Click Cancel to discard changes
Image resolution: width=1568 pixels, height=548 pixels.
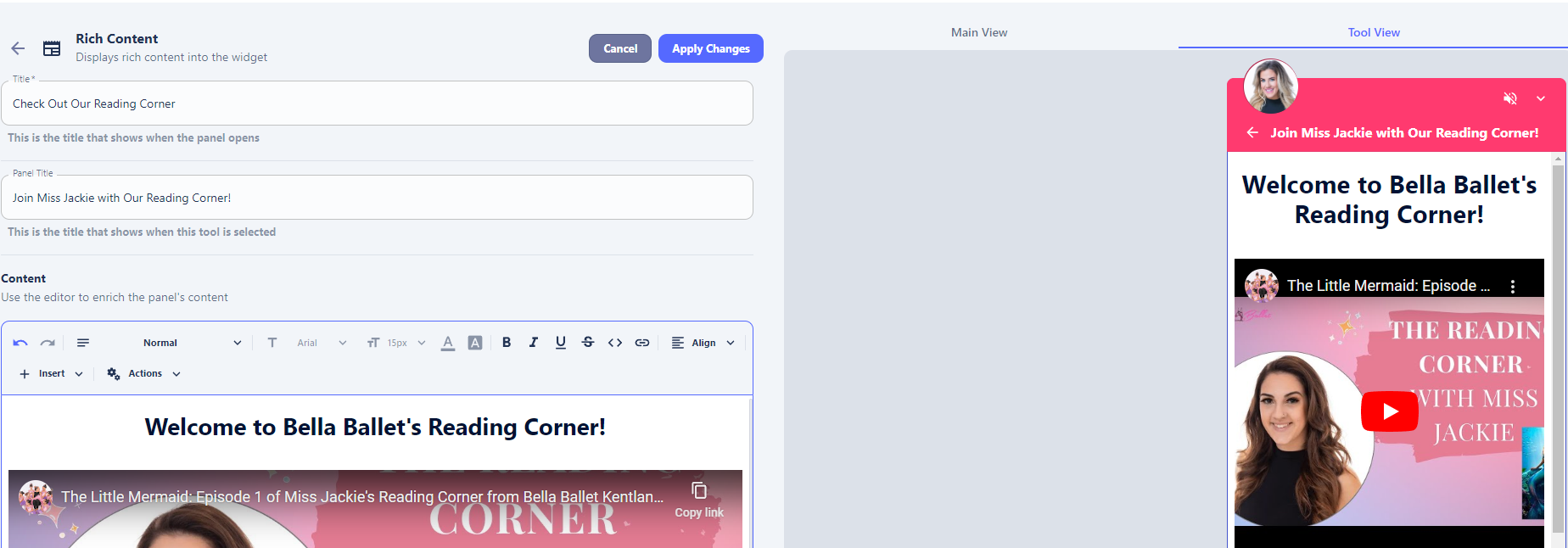point(620,48)
